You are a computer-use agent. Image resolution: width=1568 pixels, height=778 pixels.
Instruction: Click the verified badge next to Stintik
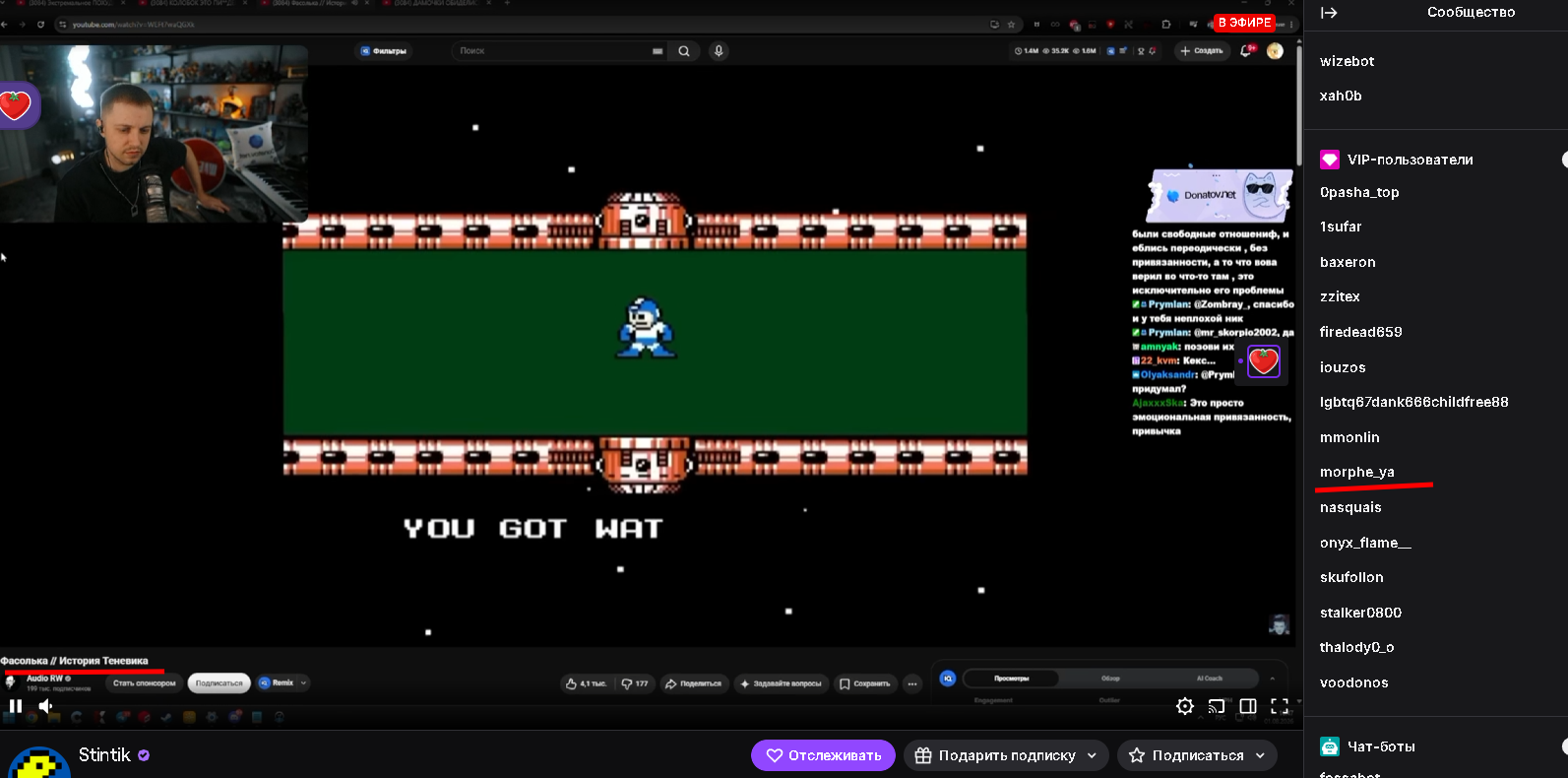pos(144,755)
